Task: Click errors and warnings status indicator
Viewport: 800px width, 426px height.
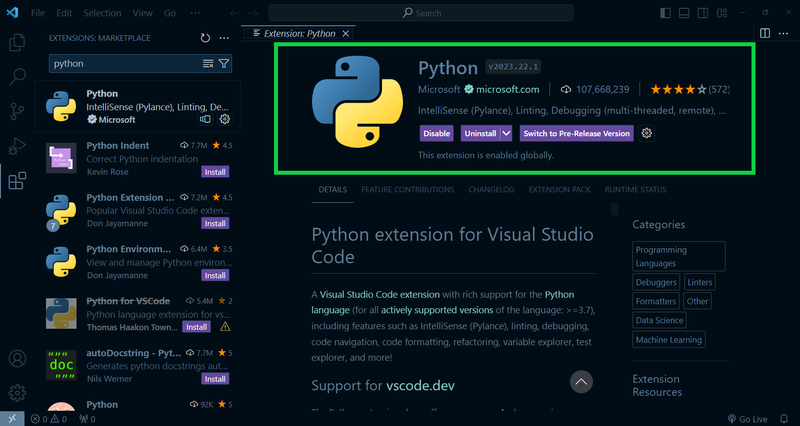Action: [x=48, y=419]
